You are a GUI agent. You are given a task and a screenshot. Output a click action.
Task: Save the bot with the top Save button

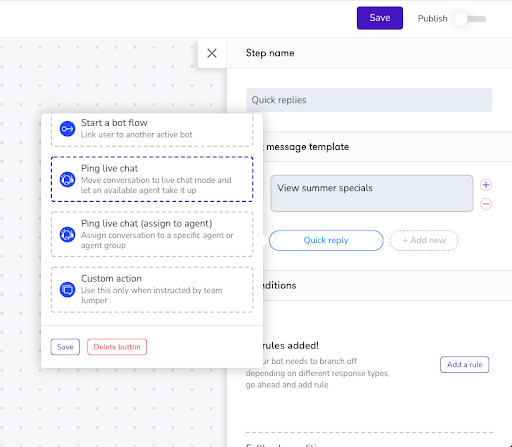(380, 18)
